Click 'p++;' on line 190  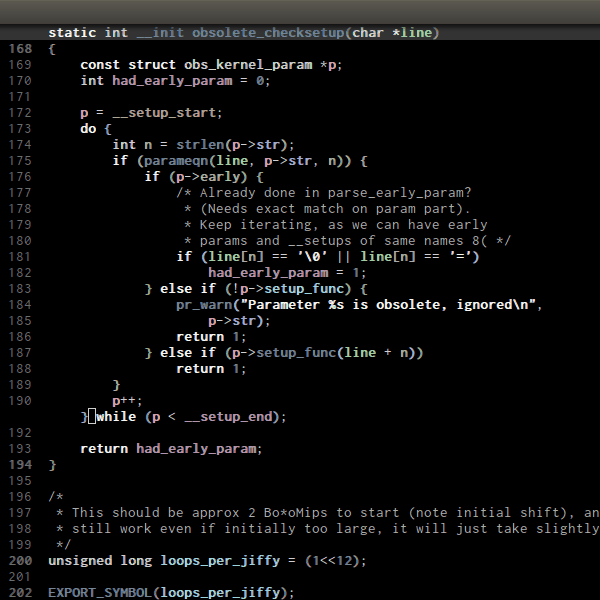click(127, 401)
